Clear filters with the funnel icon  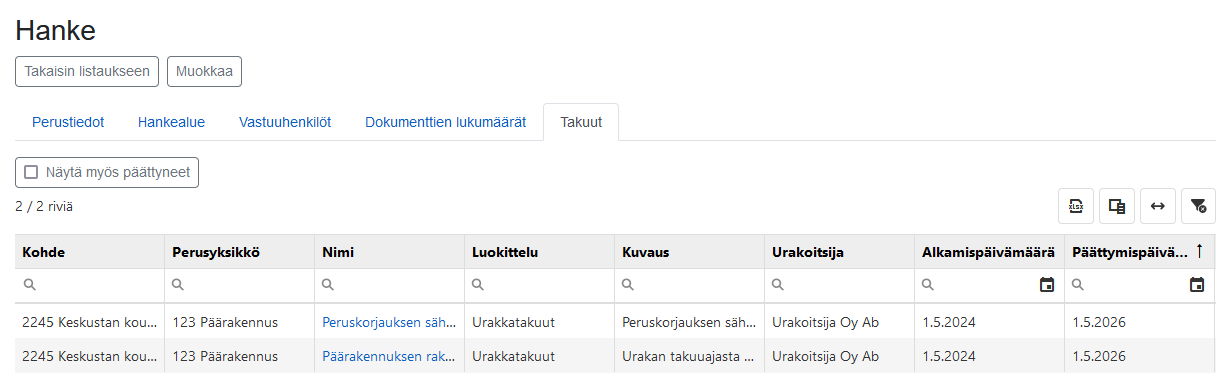pos(1198,206)
